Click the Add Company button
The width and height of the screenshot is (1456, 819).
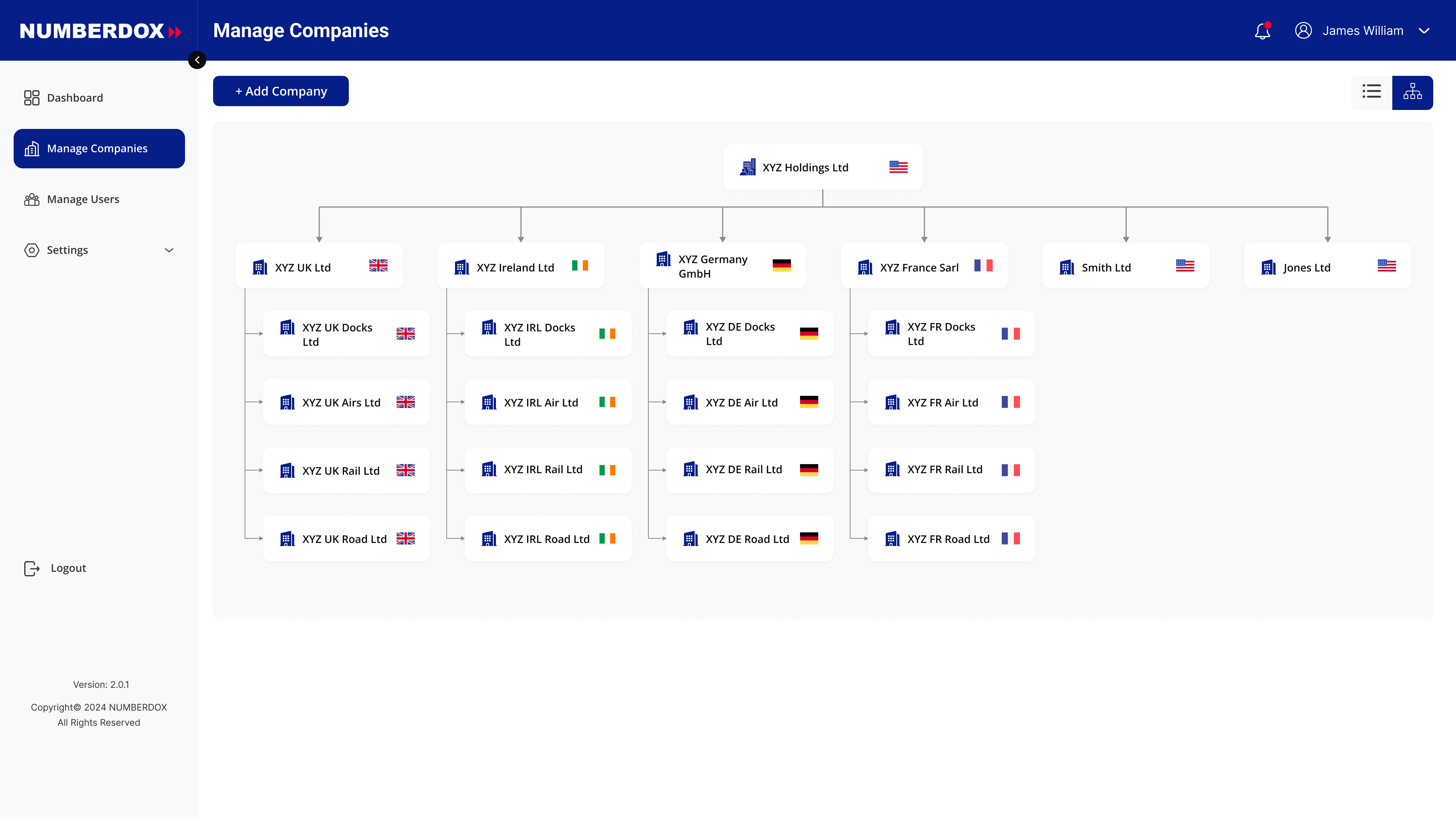pyautogui.click(x=280, y=91)
